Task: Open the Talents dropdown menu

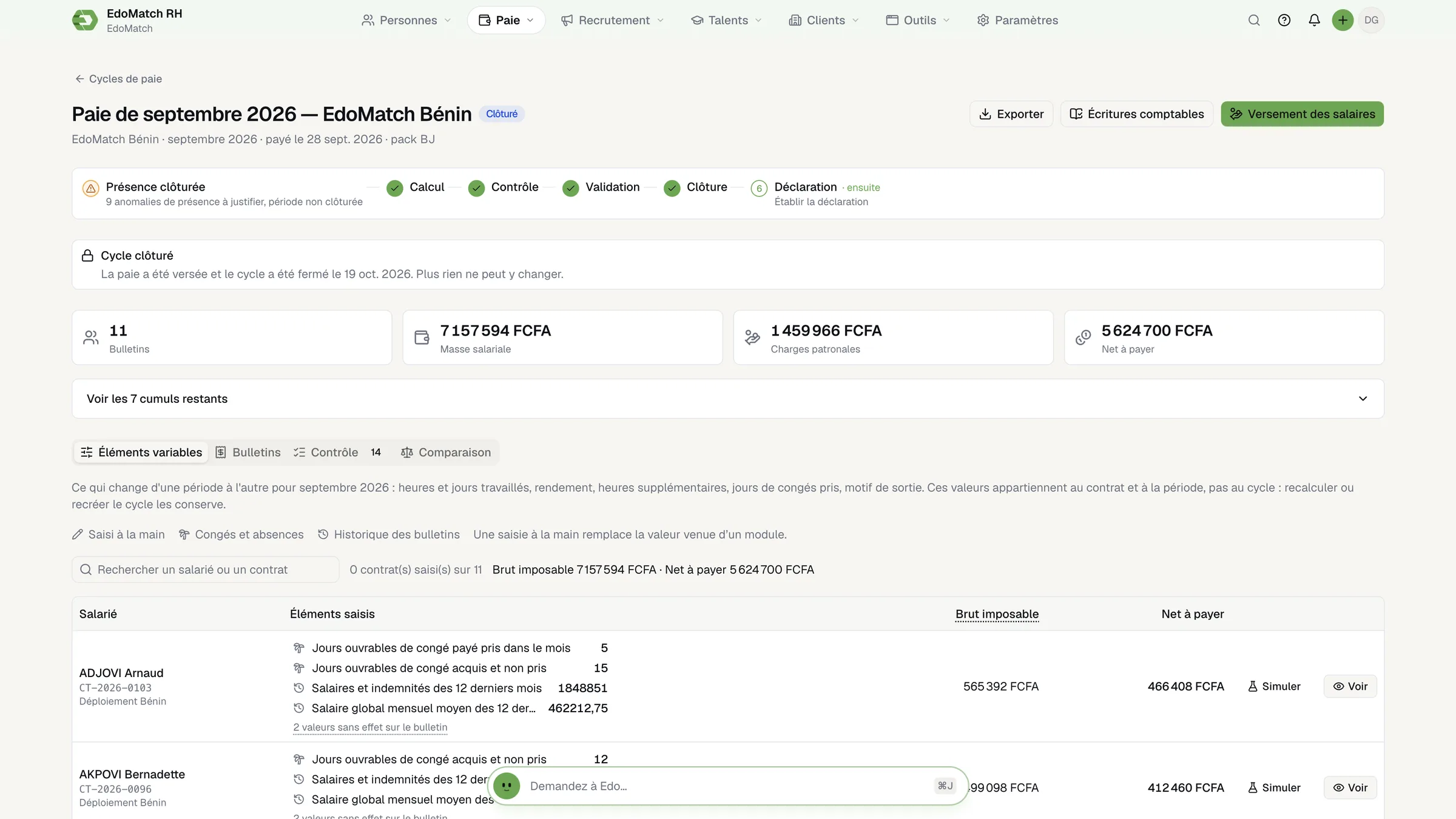Action: coord(726,20)
